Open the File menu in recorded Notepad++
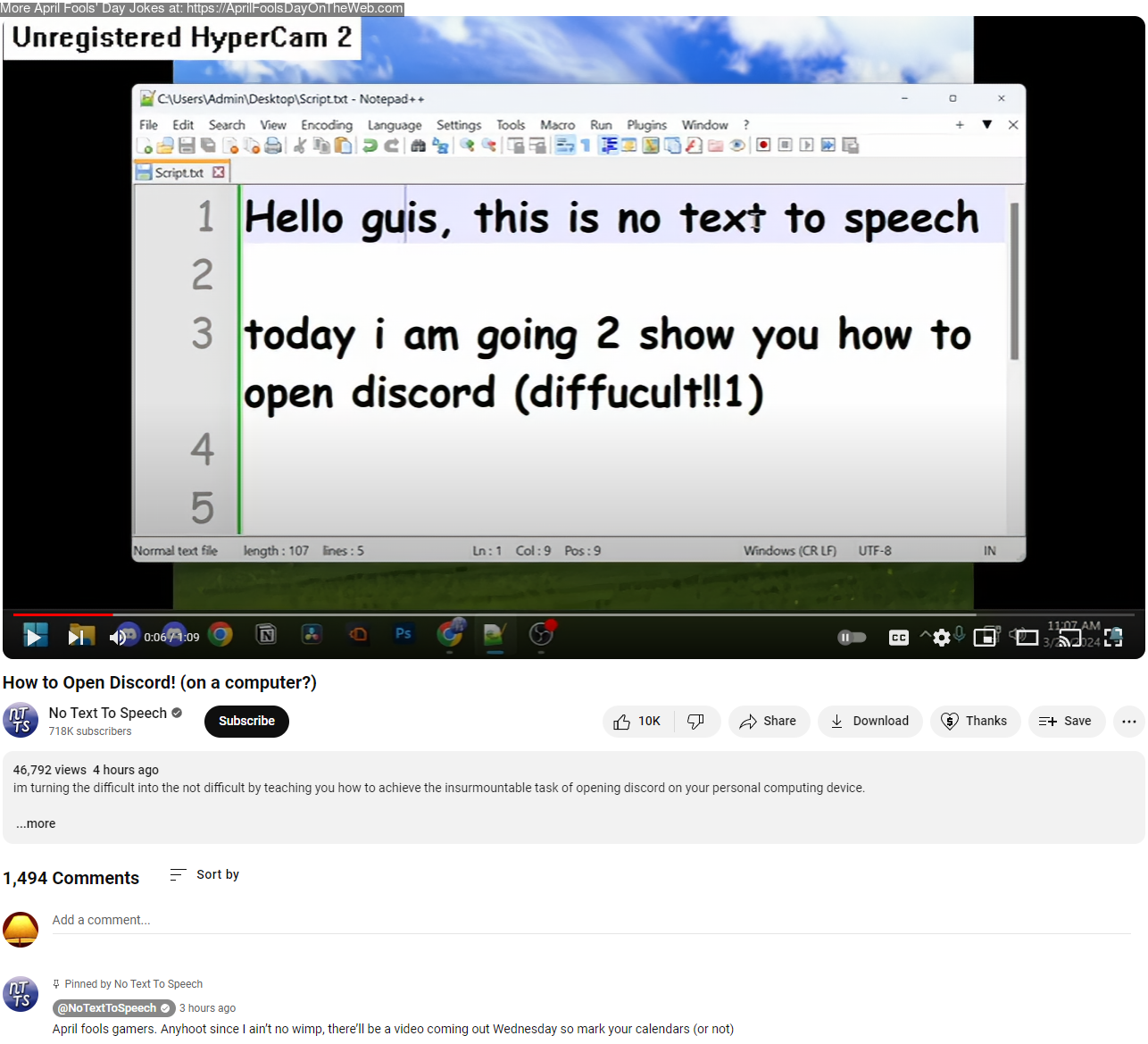1148x1044 pixels. tap(148, 125)
